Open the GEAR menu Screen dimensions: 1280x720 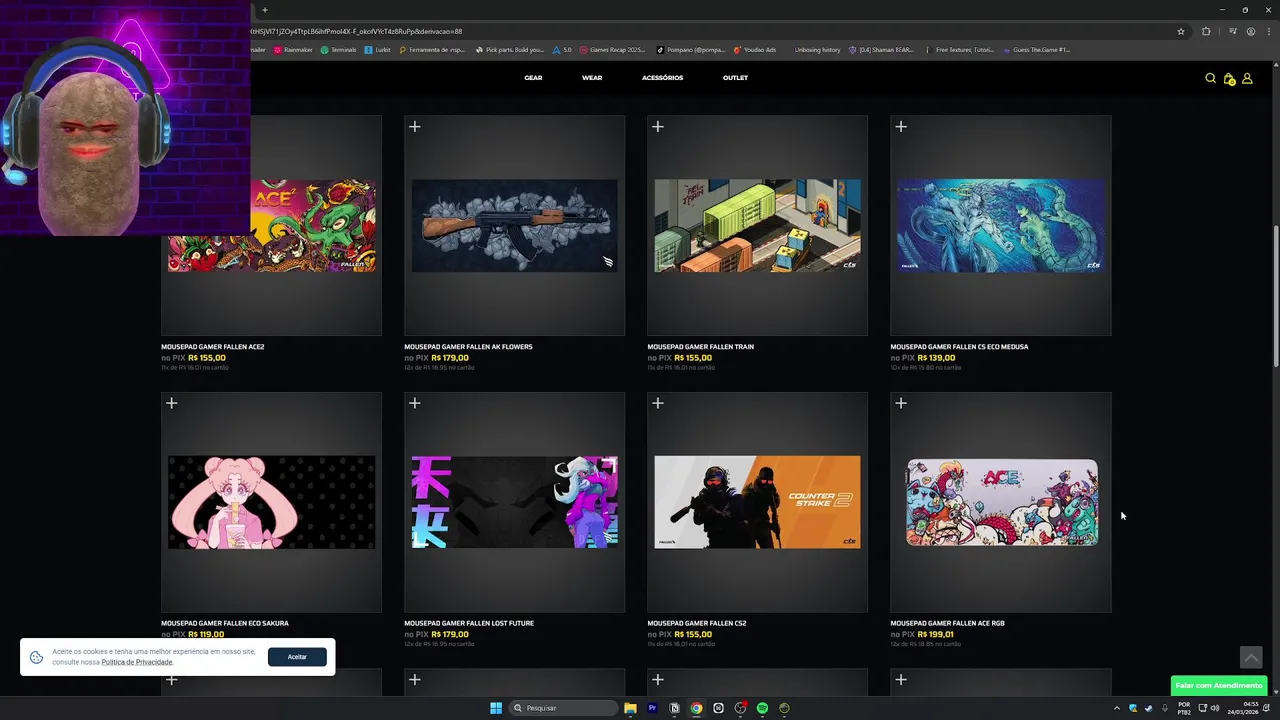click(533, 78)
